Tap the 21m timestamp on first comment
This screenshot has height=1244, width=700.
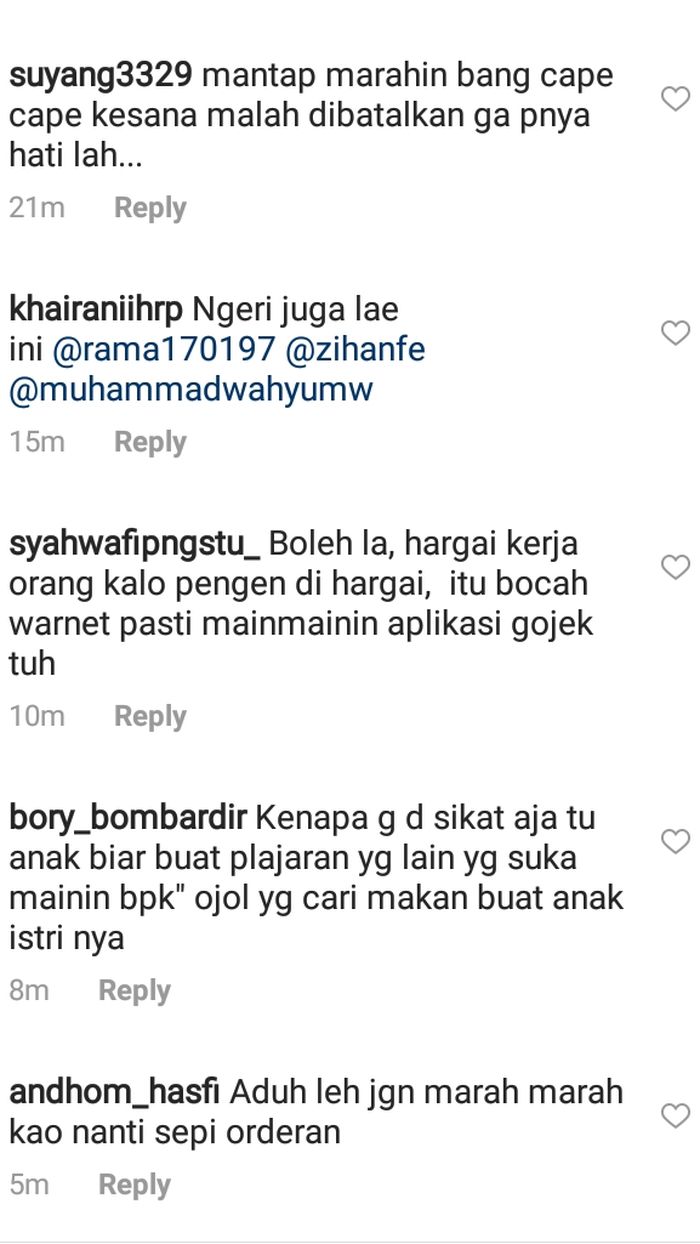point(37,208)
